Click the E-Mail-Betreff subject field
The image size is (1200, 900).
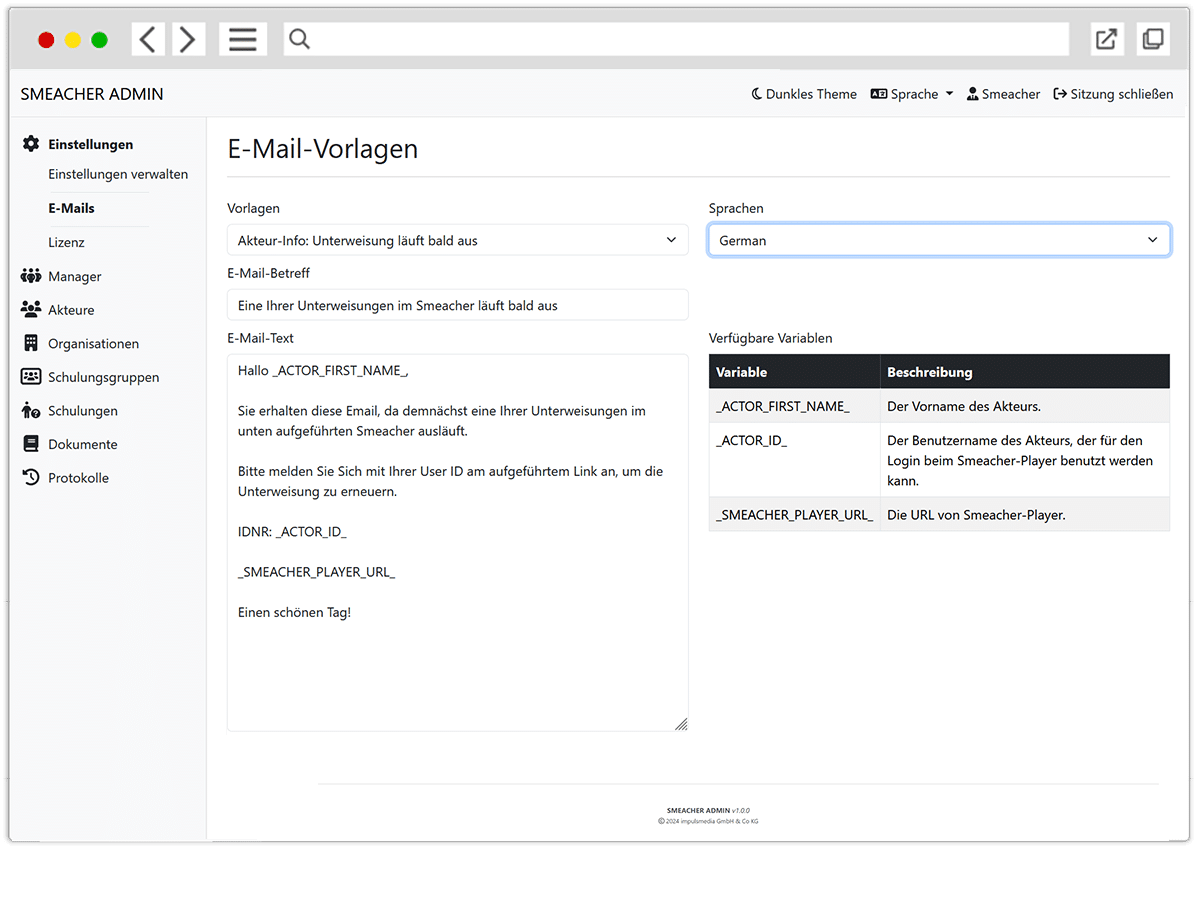click(458, 305)
